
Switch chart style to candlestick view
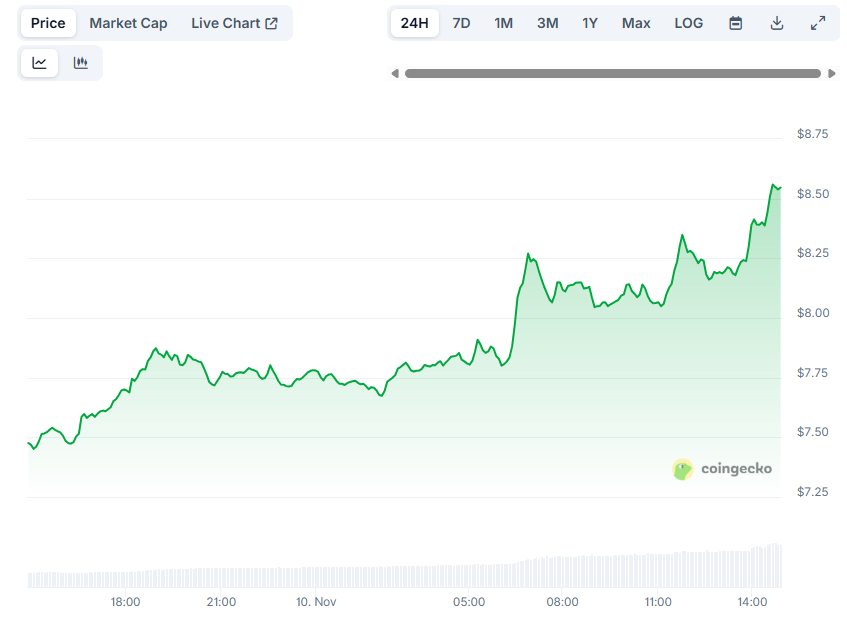pos(80,62)
